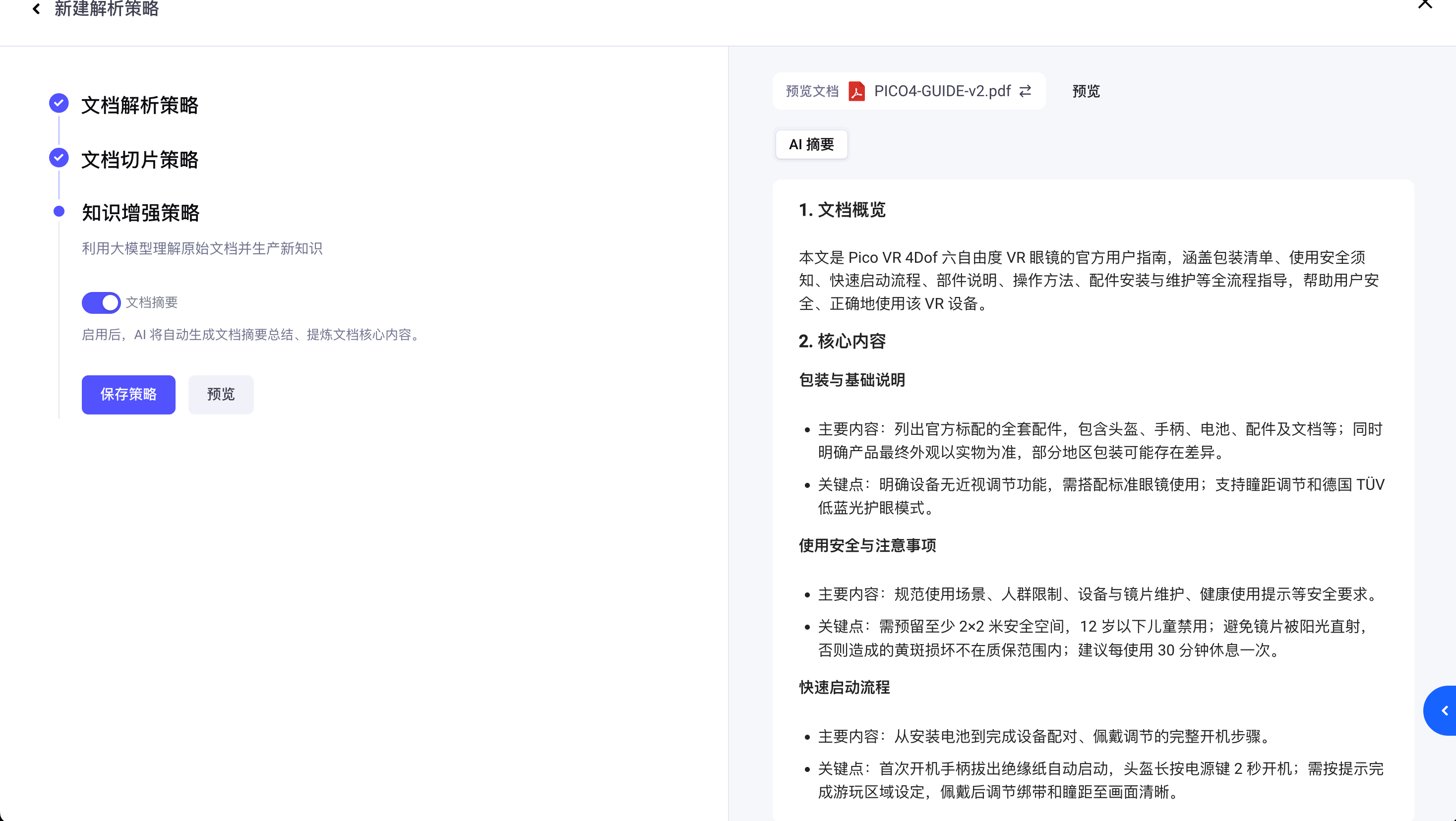The height and width of the screenshot is (821, 1456).
Task: Click the 预览 button next to the document selector
Action: point(1086,91)
